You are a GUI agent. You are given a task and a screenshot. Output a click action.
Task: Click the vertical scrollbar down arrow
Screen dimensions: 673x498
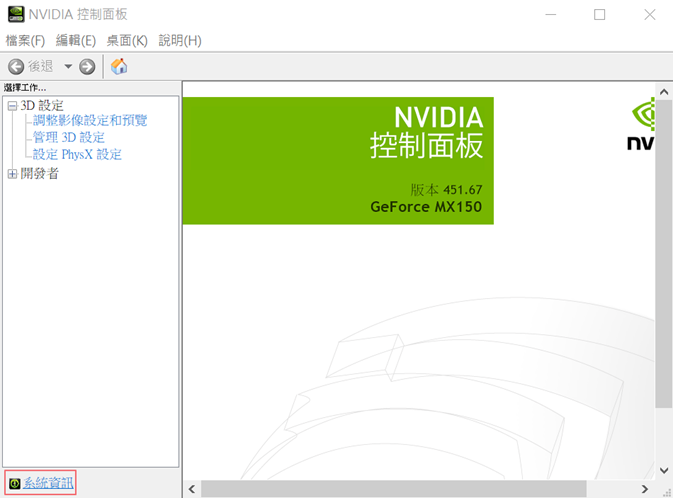(x=664, y=471)
